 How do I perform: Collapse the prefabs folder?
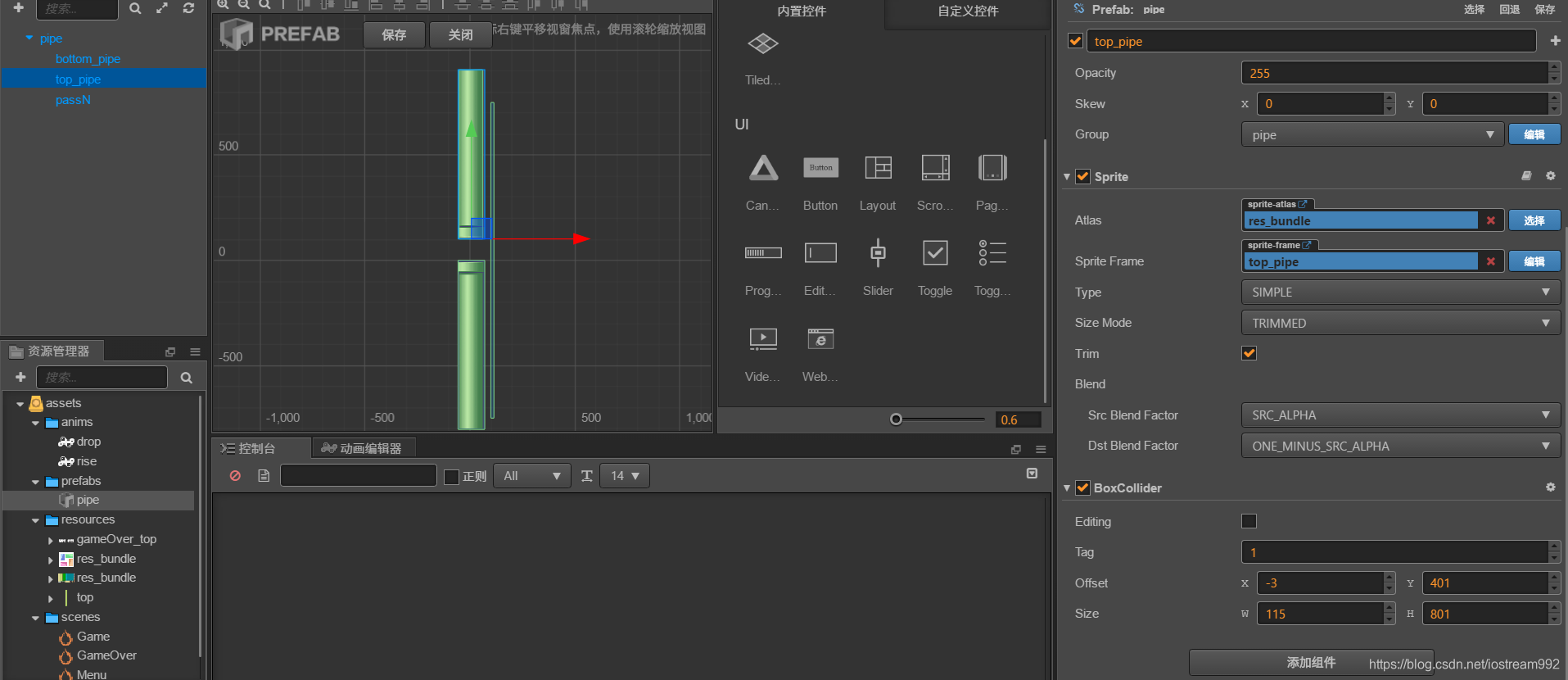tap(35, 482)
